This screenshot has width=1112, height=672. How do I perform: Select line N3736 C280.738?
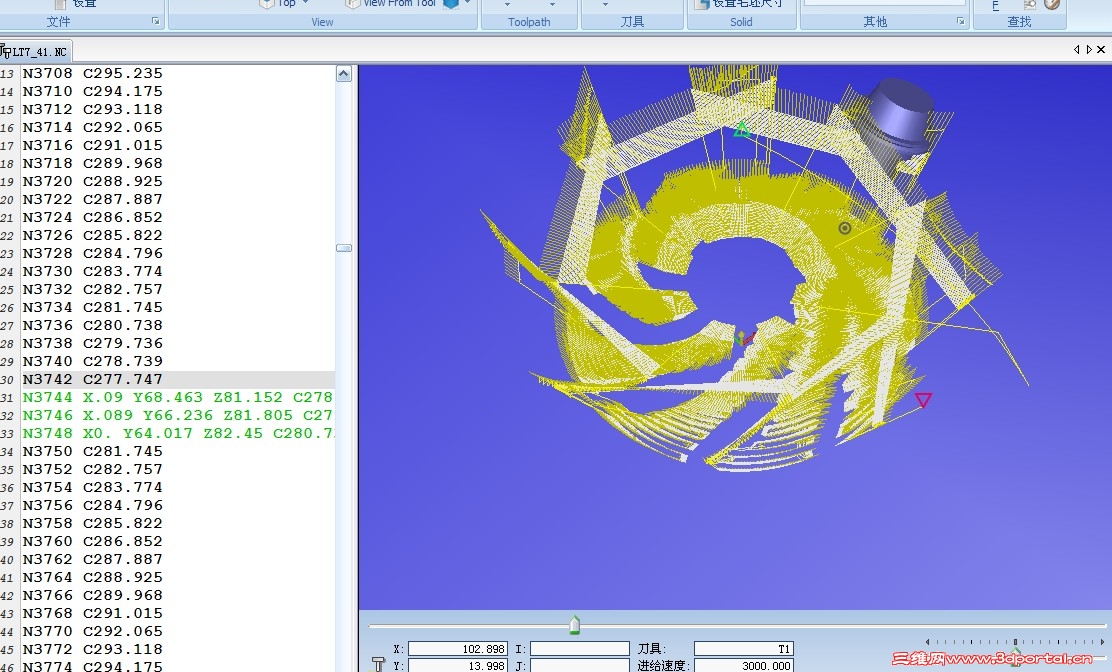[92, 325]
